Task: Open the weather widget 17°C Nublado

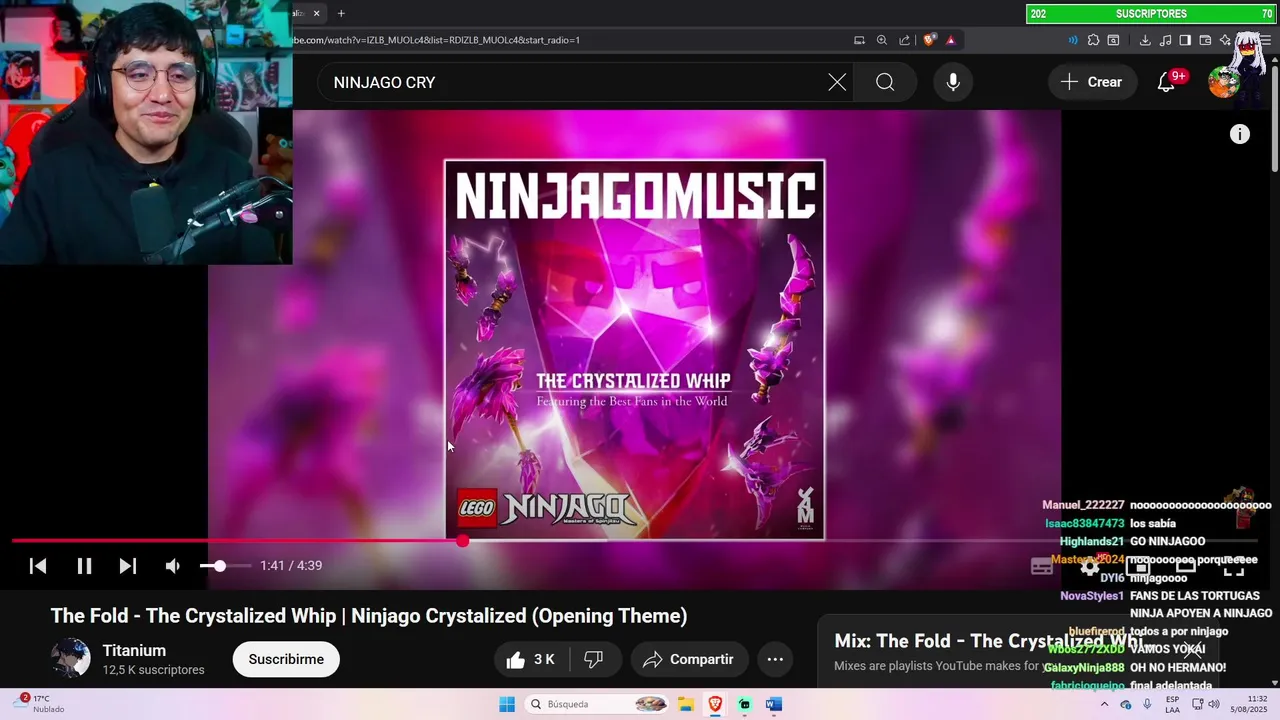Action: click(x=40, y=704)
